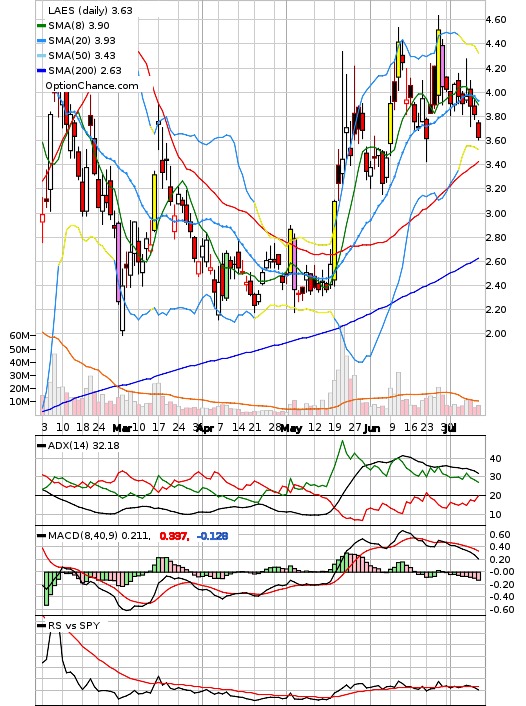Select the SMA(8) 3.90 legend label
The image size is (526, 706).
pos(79,26)
